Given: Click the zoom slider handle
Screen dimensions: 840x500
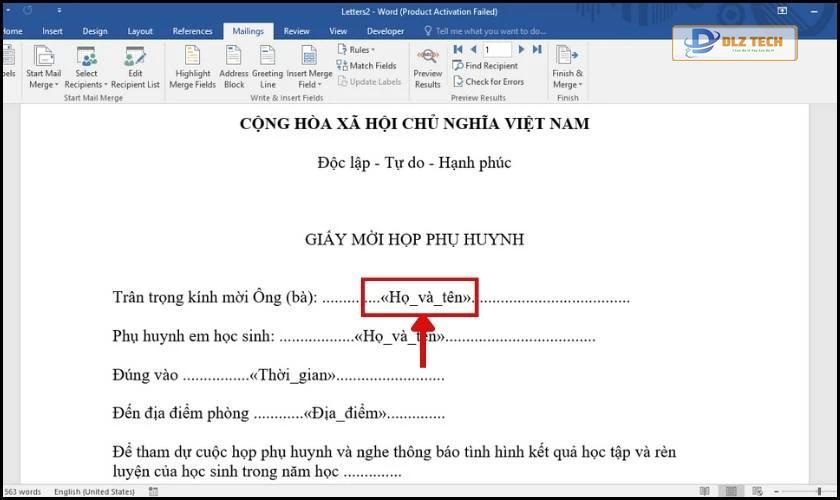Looking at the screenshot, I should coord(819,491).
